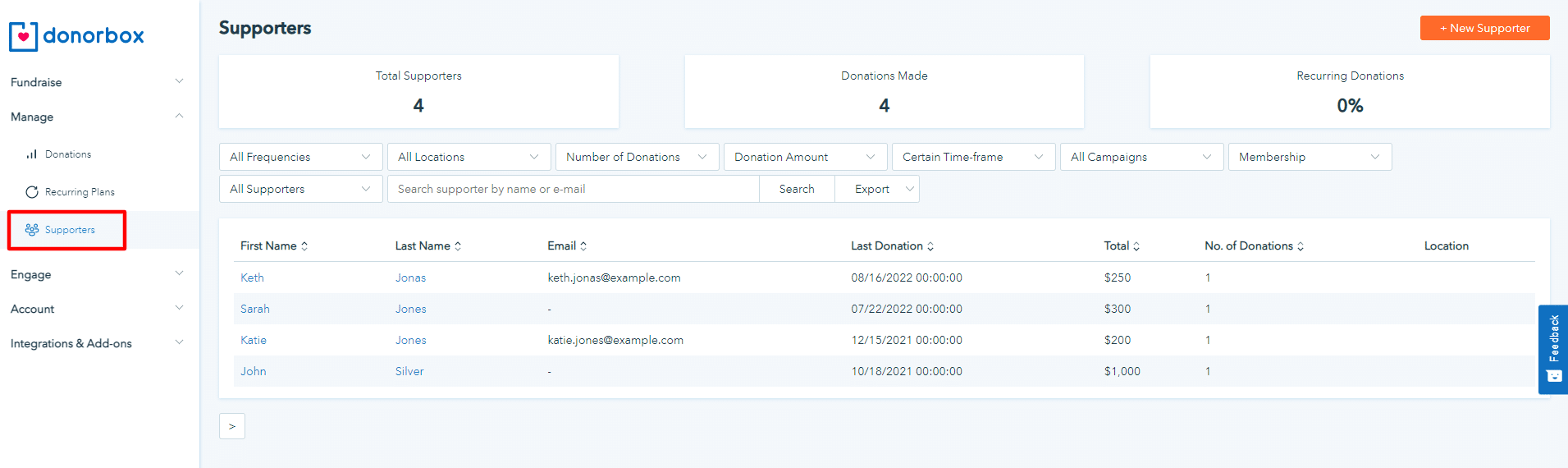Sort by Total column arrows

pos(1136,246)
